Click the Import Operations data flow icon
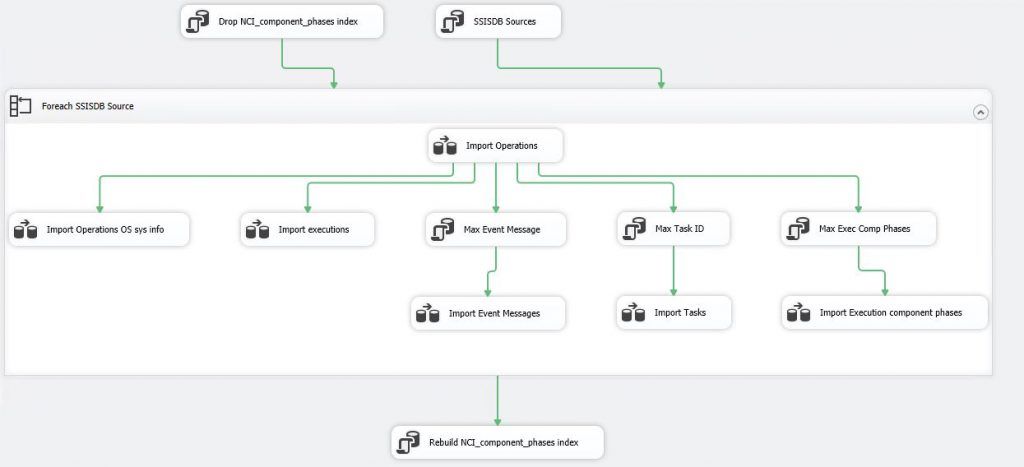The height and width of the screenshot is (467, 1024). point(445,146)
